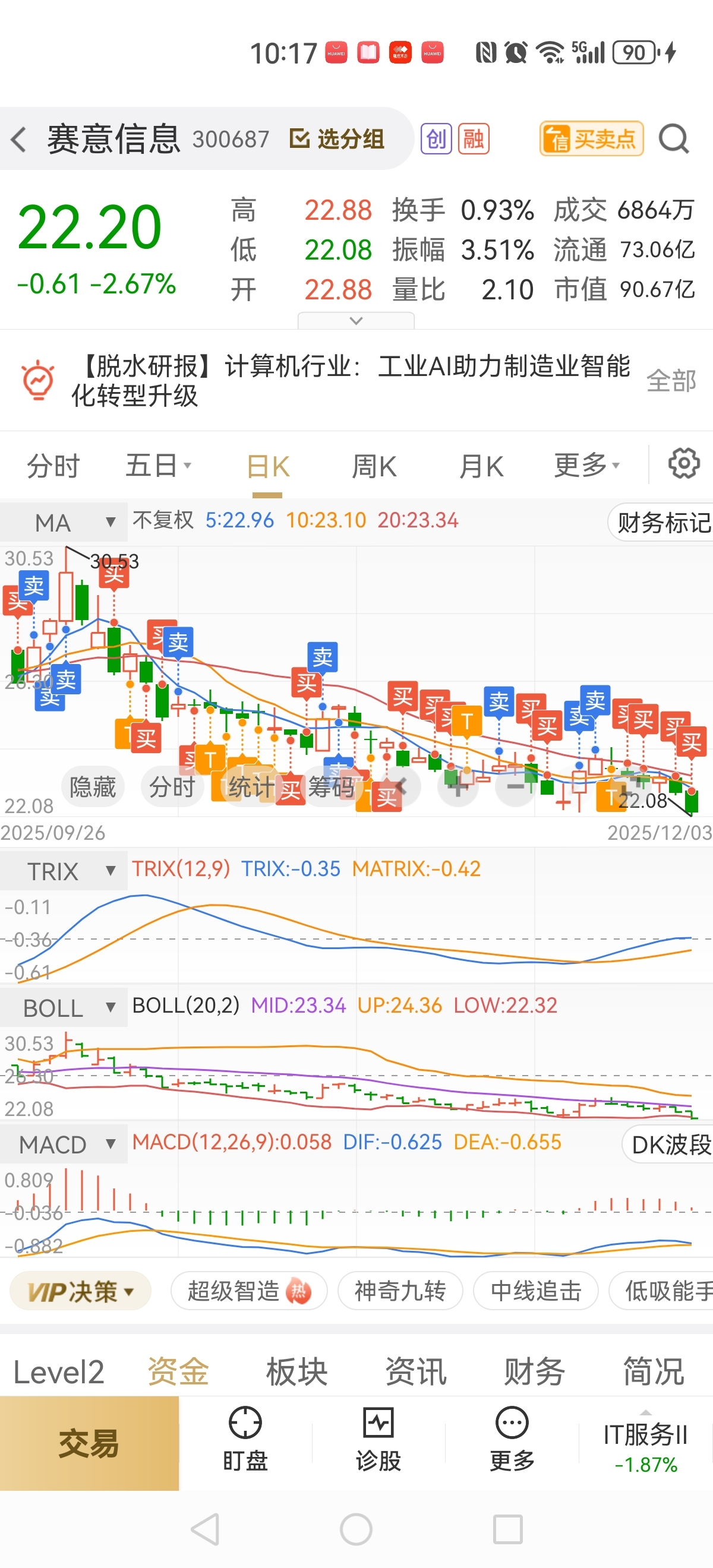Tap the 赛意信息 stock name title
This screenshot has width=713, height=1568.
(114, 139)
